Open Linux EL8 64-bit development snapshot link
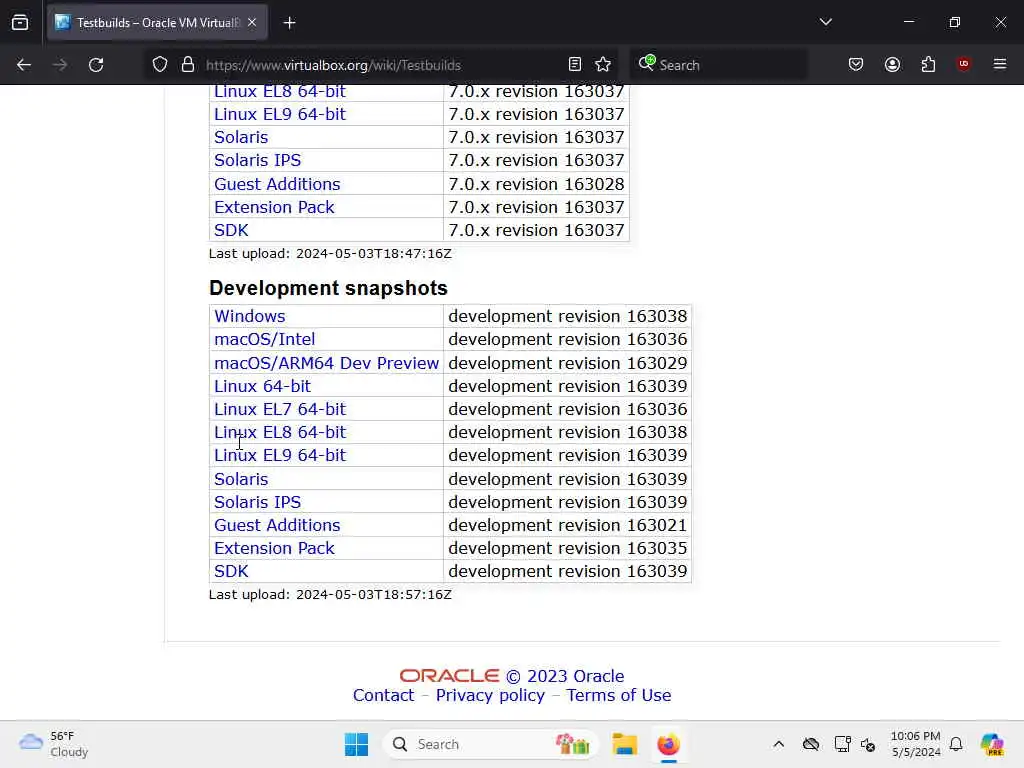Screen dimensions: 1024x768 tap(280, 432)
